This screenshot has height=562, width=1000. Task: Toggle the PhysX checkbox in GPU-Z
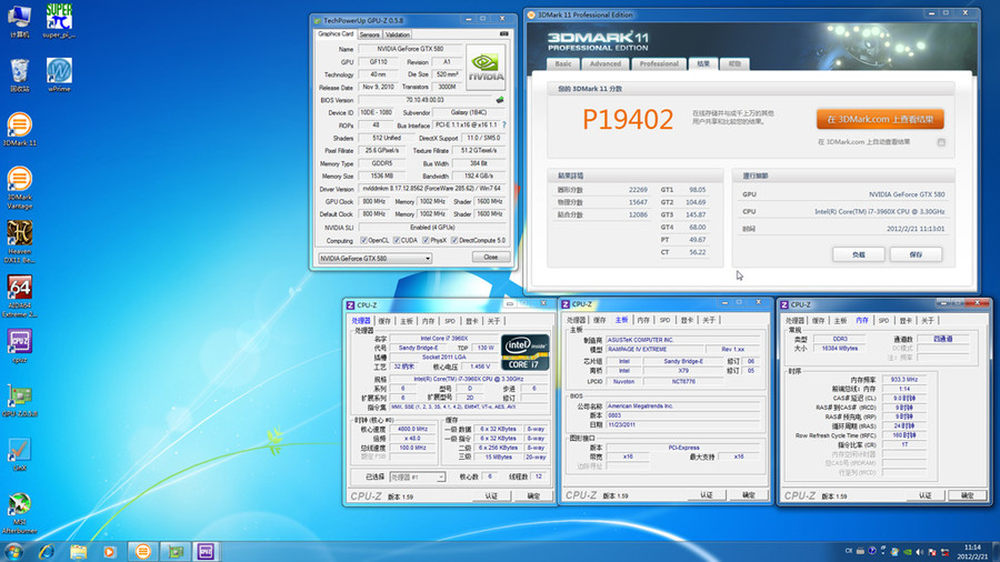(426, 240)
